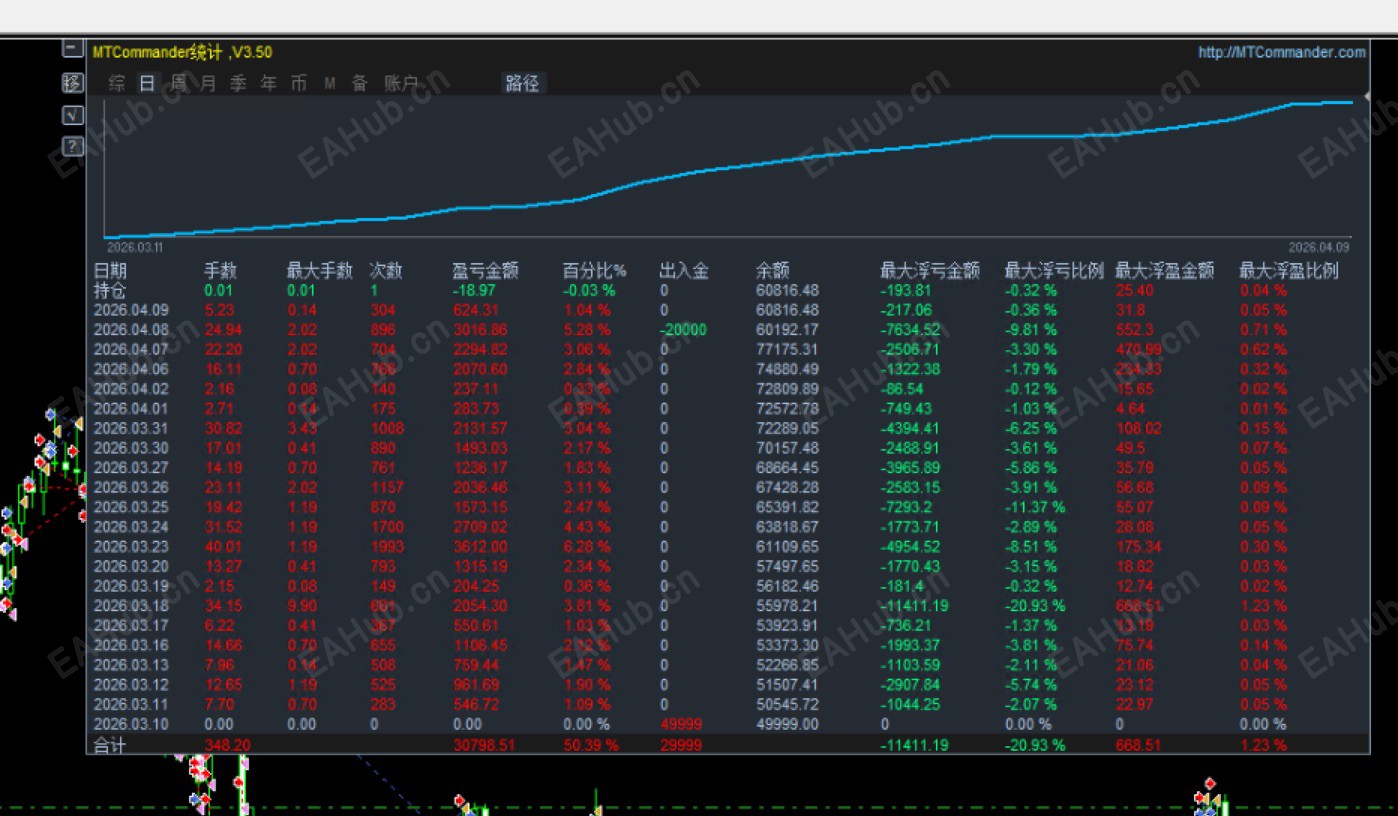The width and height of the screenshot is (1398, 816).
Task: Select the 2026.03.16 date row
Action: pos(131,645)
